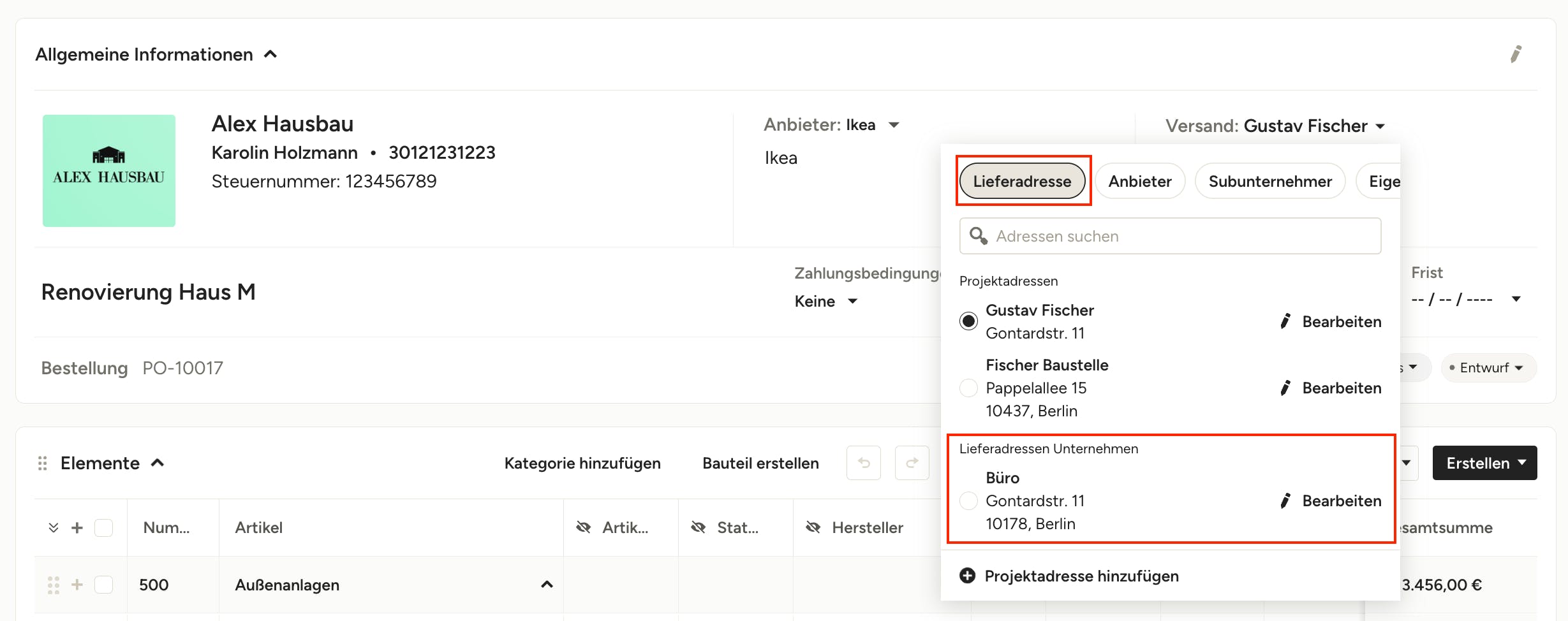
Task: Click the address search magnifier icon
Action: [x=979, y=236]
